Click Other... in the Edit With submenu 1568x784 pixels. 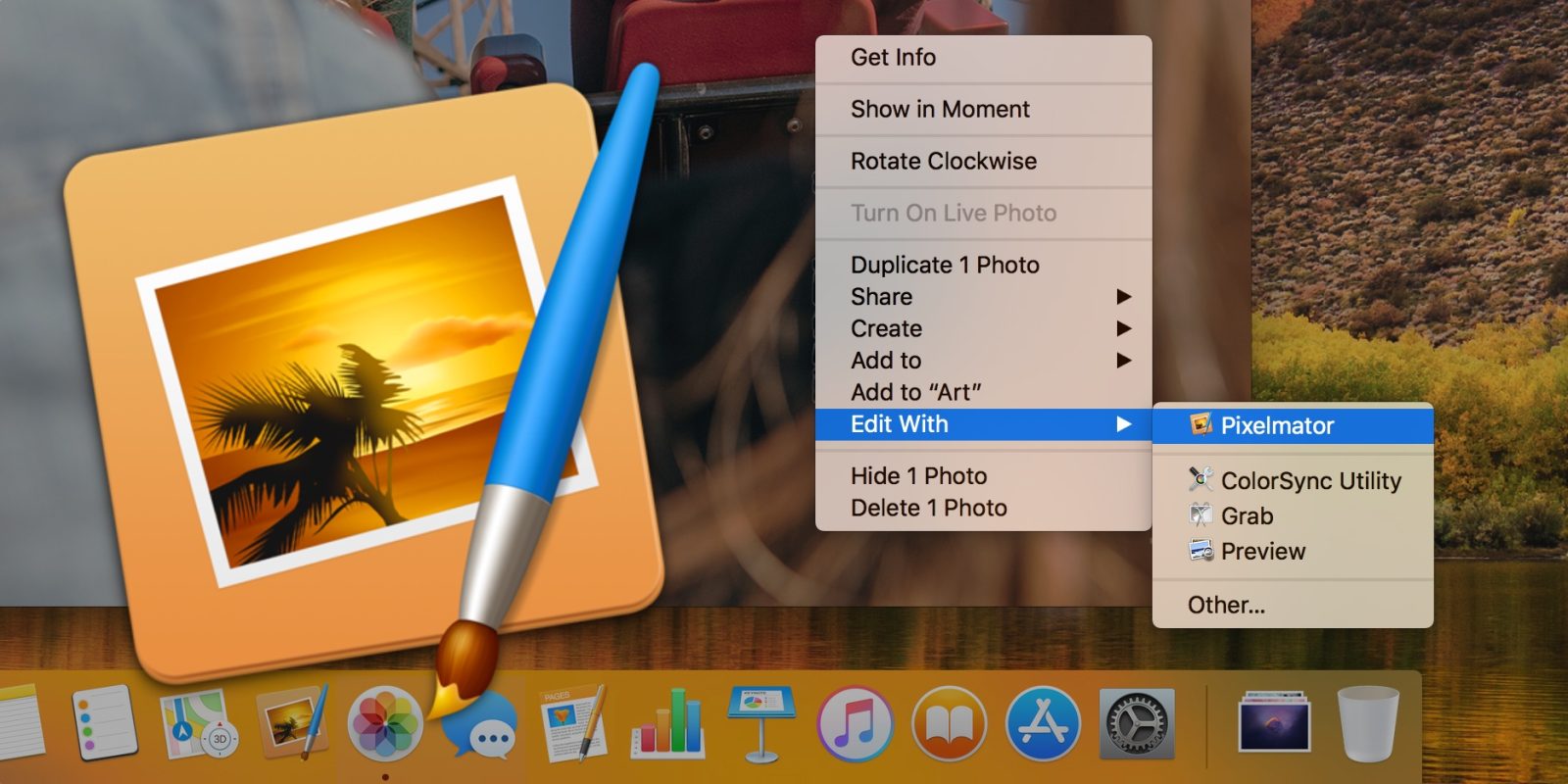click(1293, 605)
